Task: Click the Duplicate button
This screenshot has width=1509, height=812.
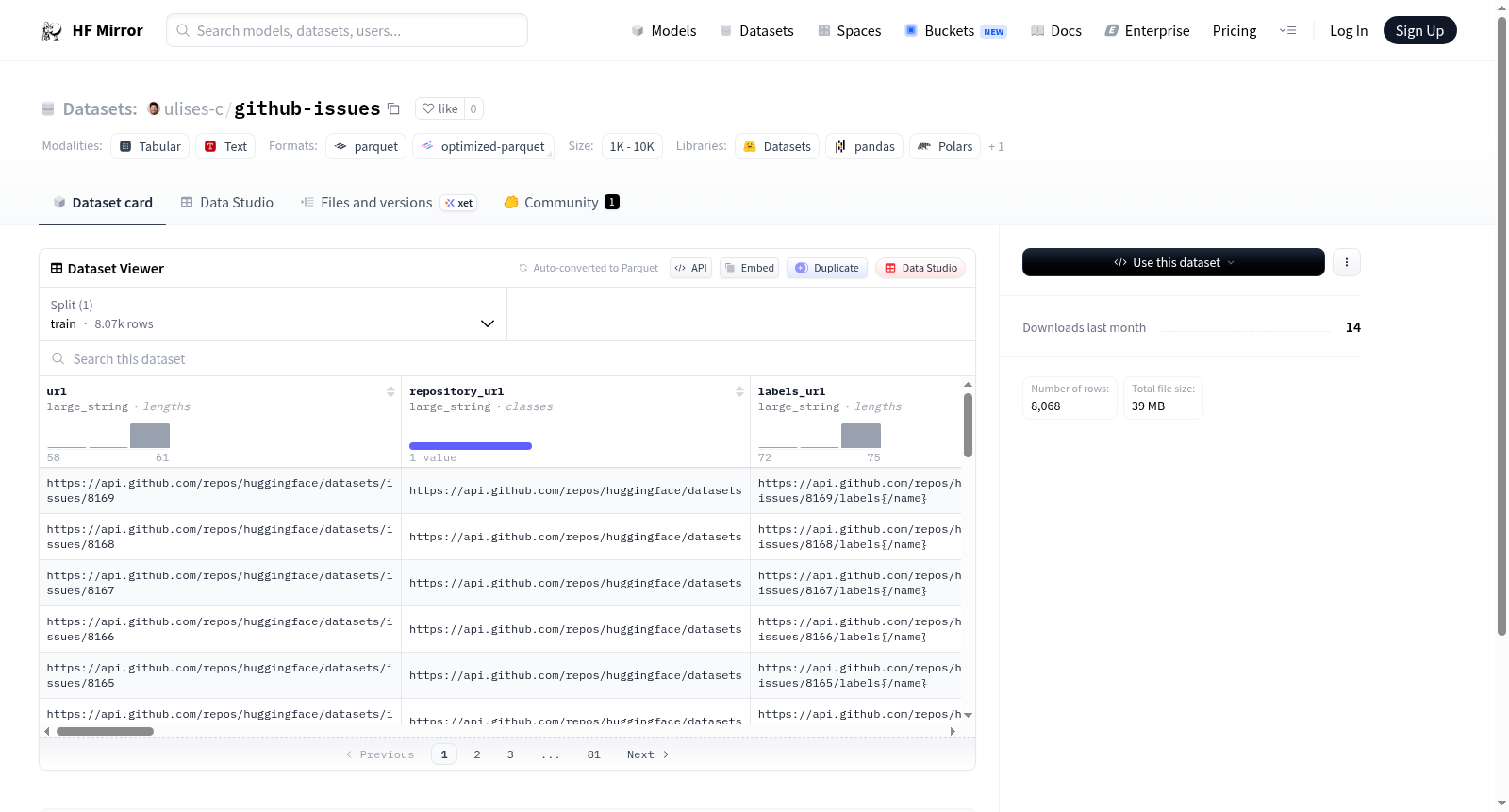Action: [x=827, y=268]
